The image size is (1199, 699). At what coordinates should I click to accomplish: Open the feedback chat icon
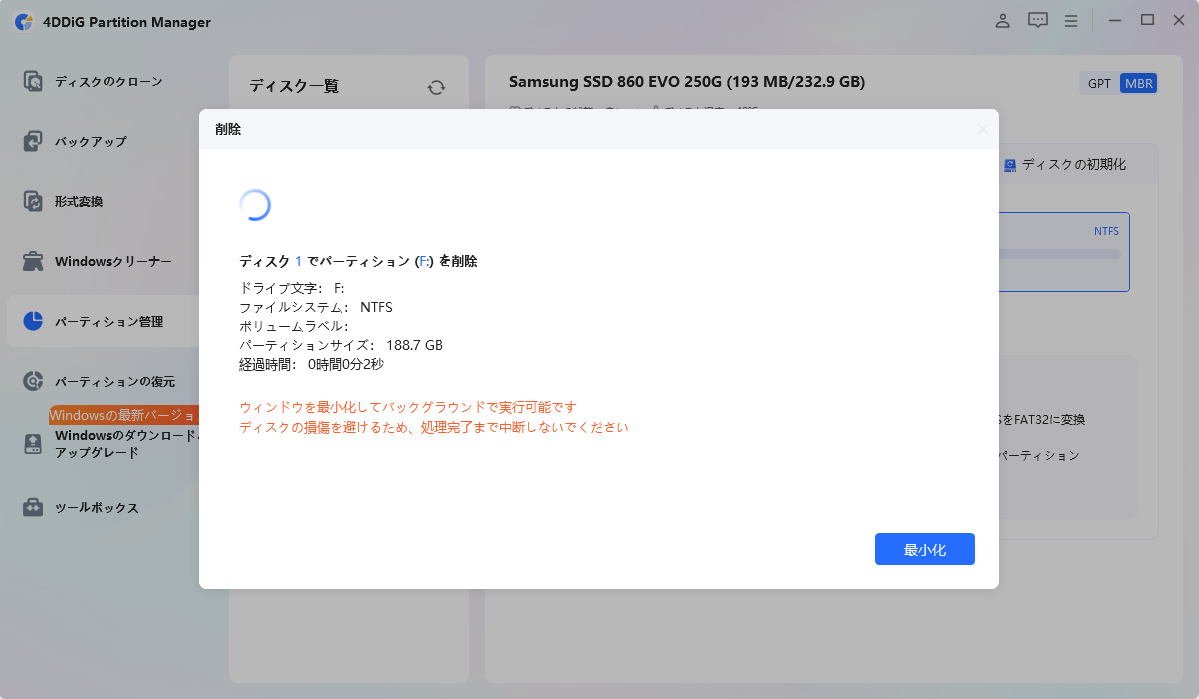click(x=1038, y=21)
